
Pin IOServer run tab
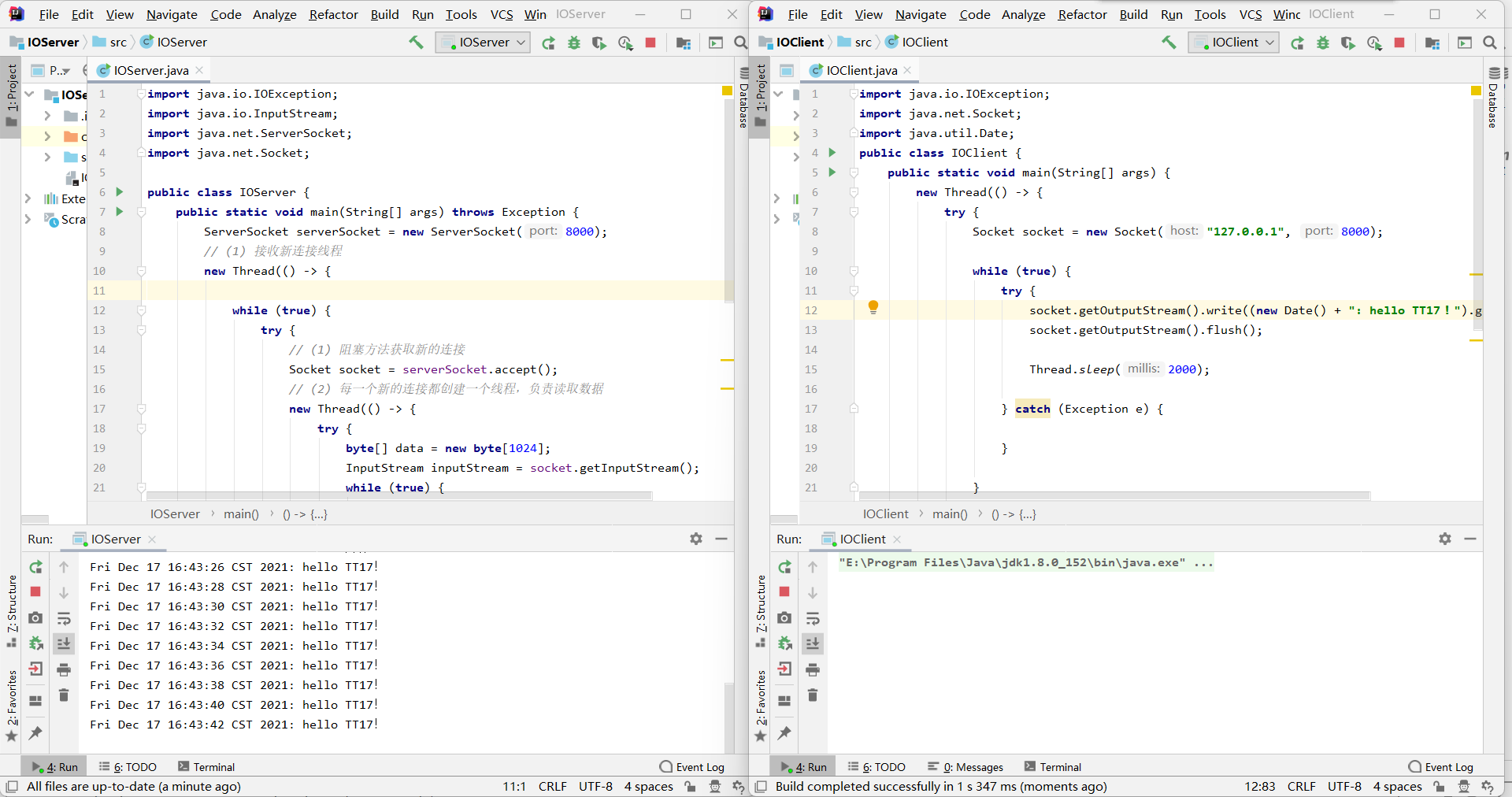coord(35,733)
